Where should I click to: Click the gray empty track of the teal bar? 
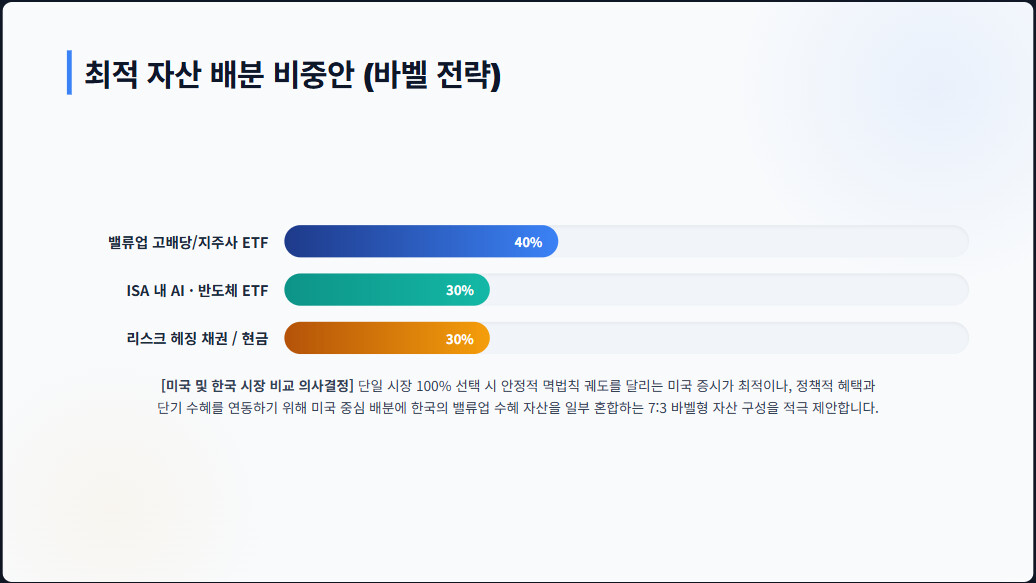pyautogui.click(x=729, y=290)
